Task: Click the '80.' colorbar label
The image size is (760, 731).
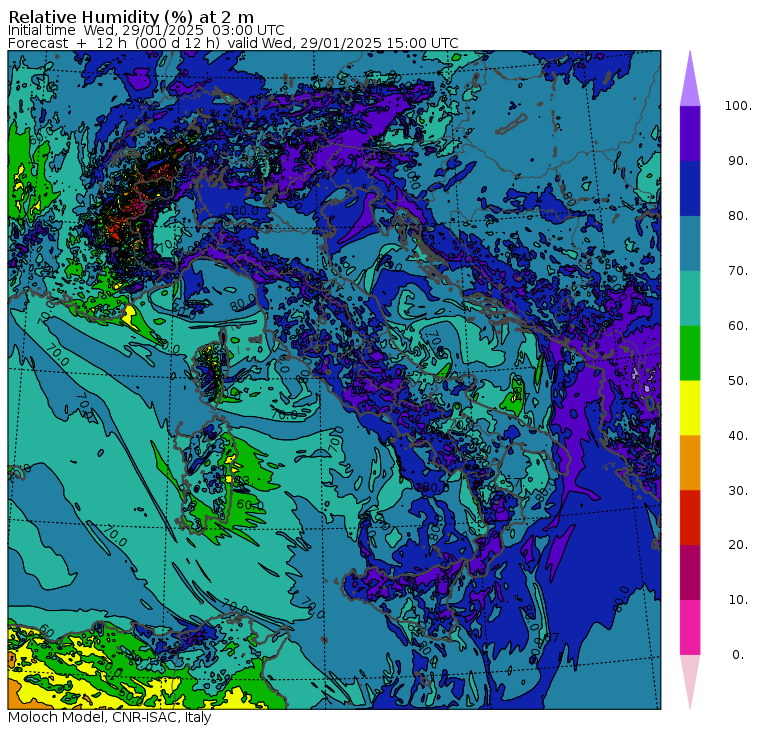Action: coord(738,216)
